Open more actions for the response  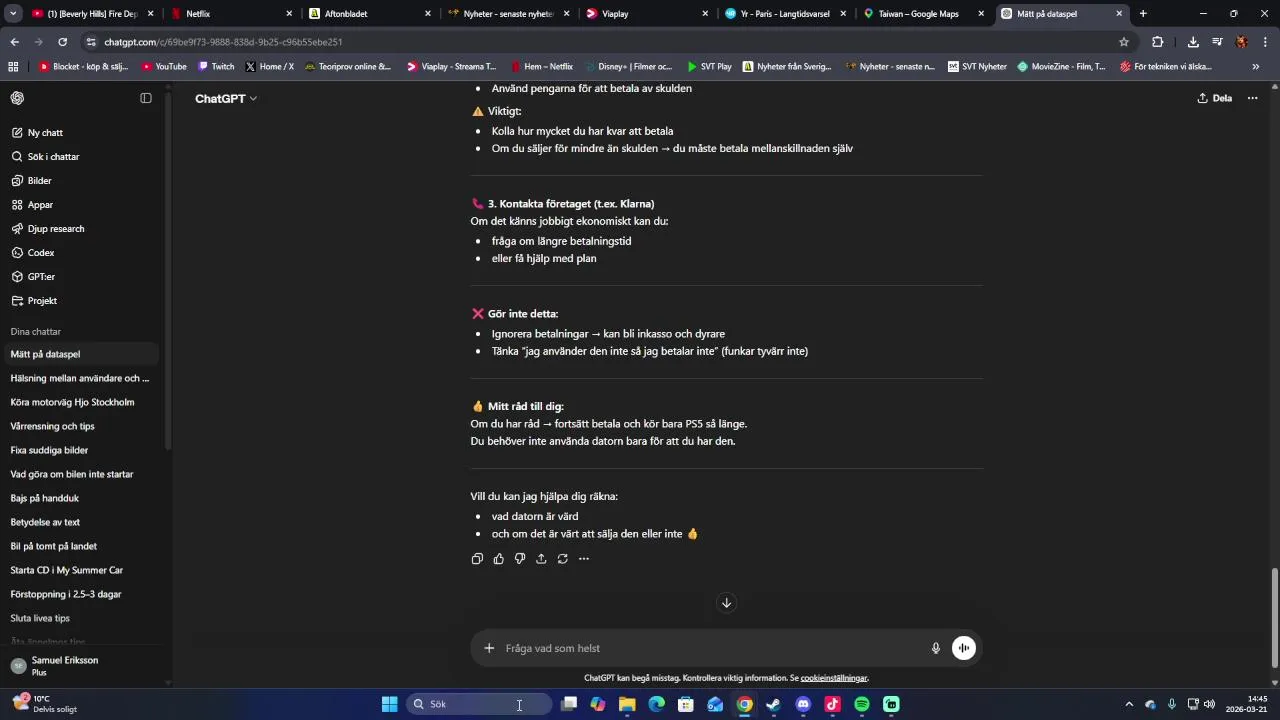[584, 559]
